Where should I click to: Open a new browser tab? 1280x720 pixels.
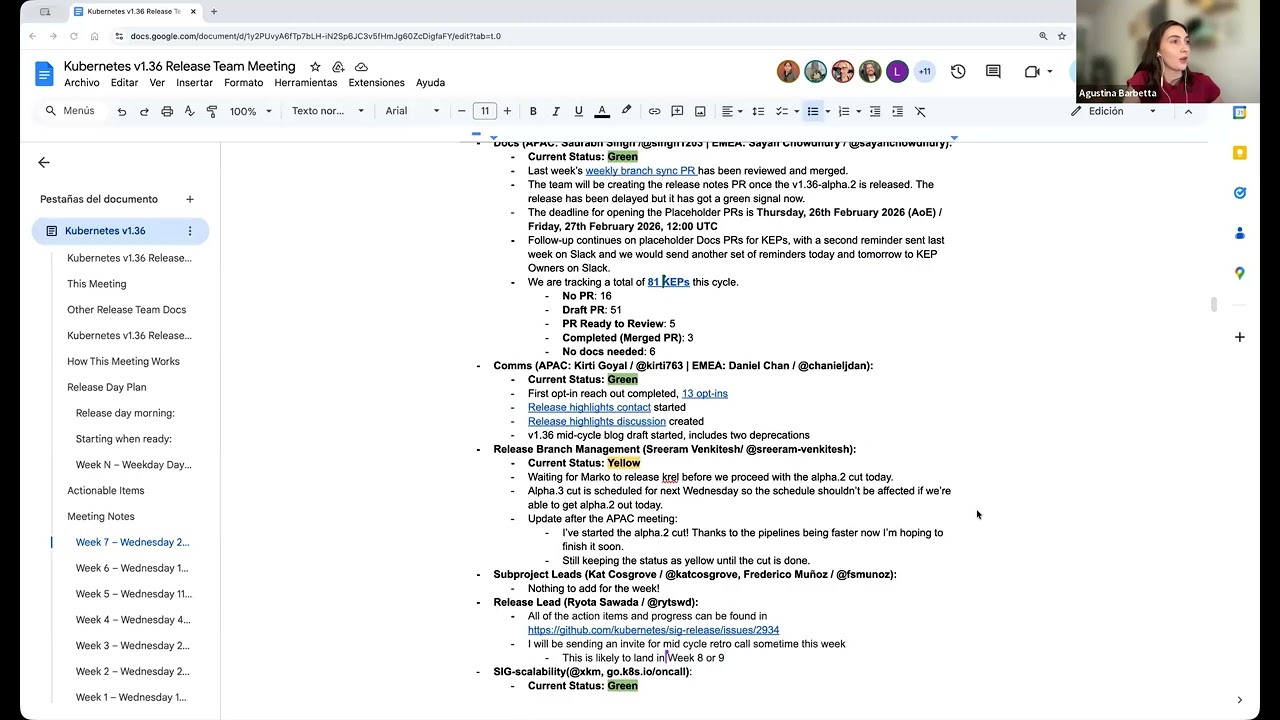(213, 11)
